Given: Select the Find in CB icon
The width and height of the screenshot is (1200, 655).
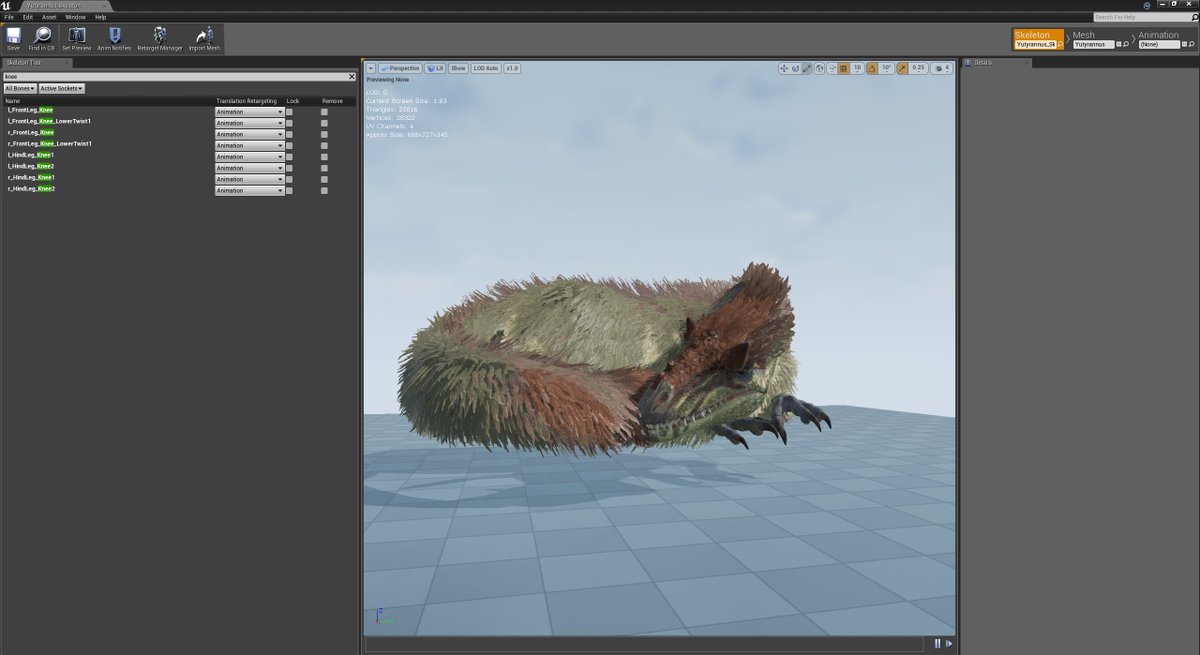Looking at the screenshot, I should pos(41,36).
